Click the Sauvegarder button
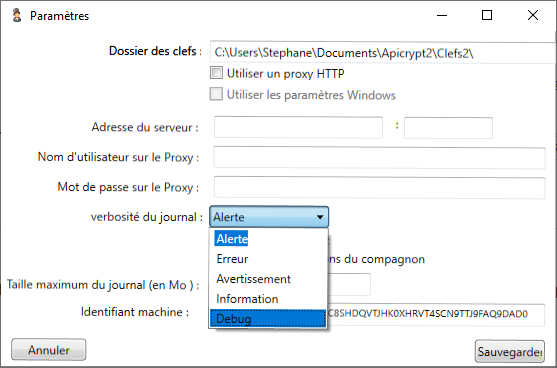 pos(509,352)
